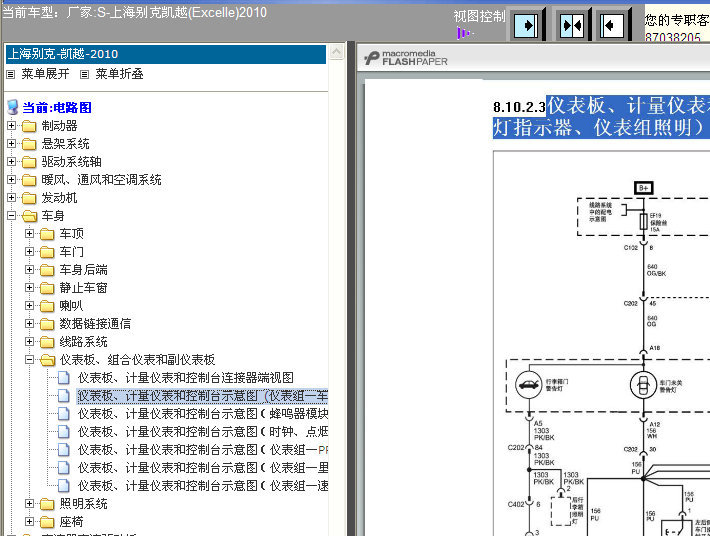Open the 当前:电路图 link
Screen dimensions: 710x536
pos(57,108)
